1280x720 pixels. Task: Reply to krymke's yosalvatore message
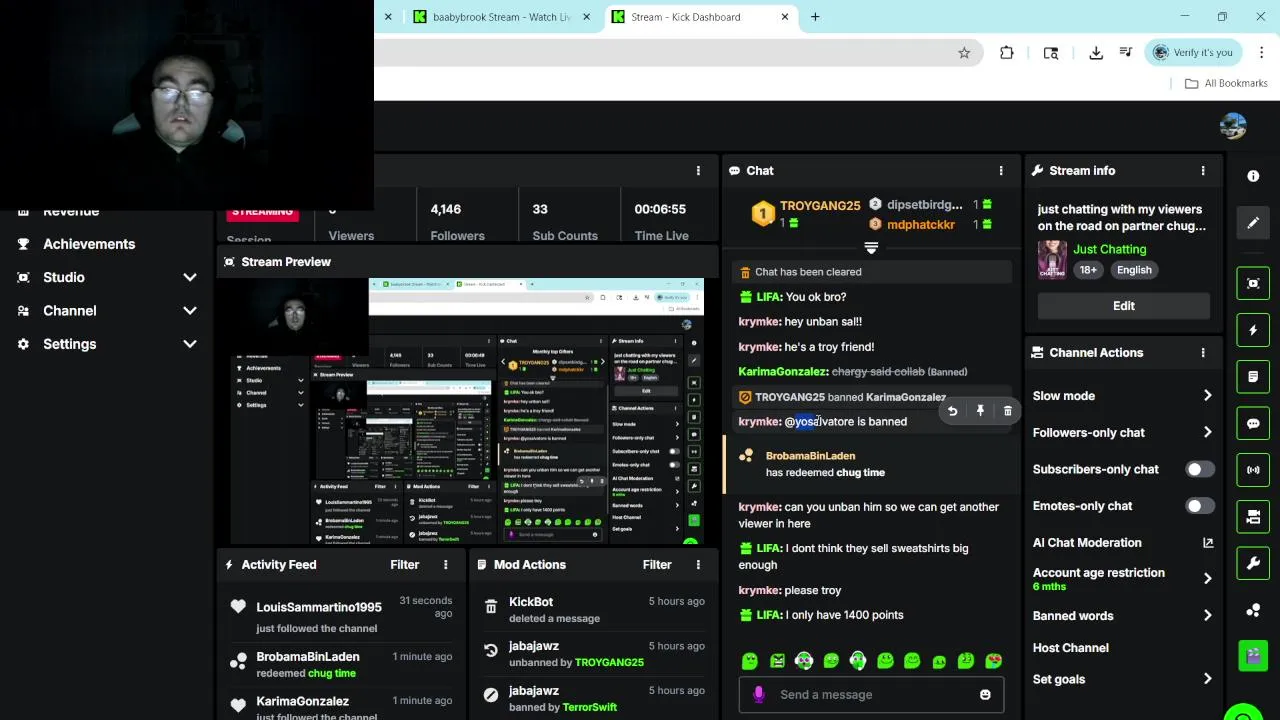952,411
